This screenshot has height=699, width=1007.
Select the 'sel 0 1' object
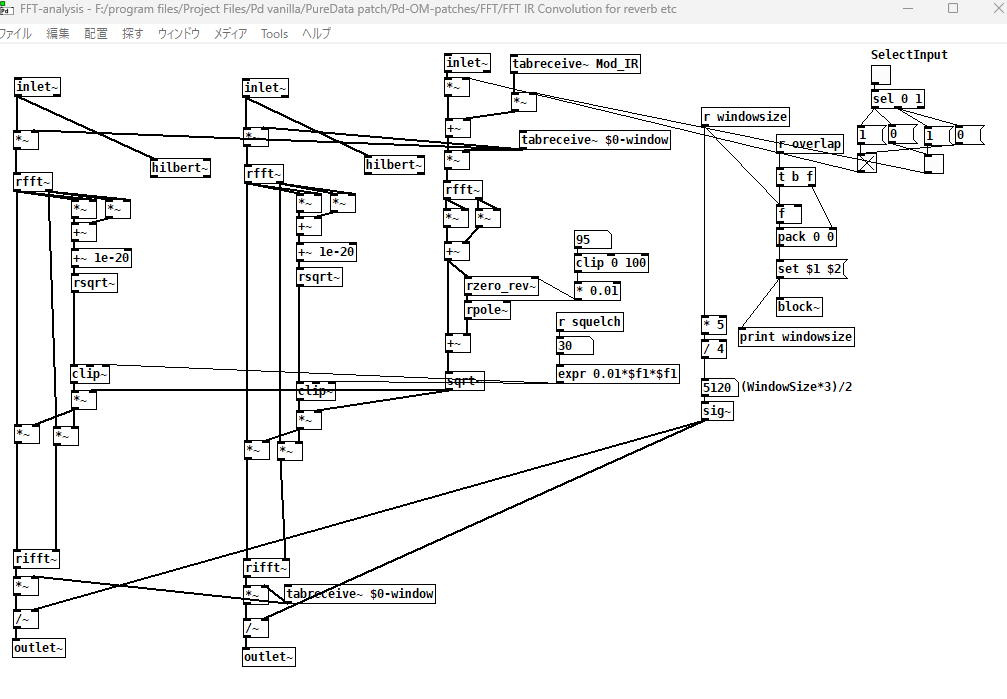pyautogui.click(x=898, y=99)
